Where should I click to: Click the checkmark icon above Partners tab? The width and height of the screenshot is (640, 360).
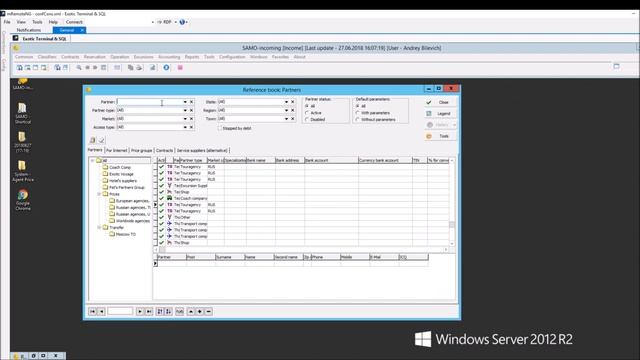[101, 140]
